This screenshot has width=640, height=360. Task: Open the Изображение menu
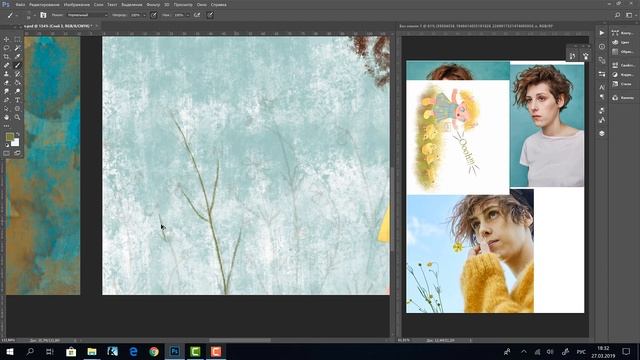tap(76, 4)
